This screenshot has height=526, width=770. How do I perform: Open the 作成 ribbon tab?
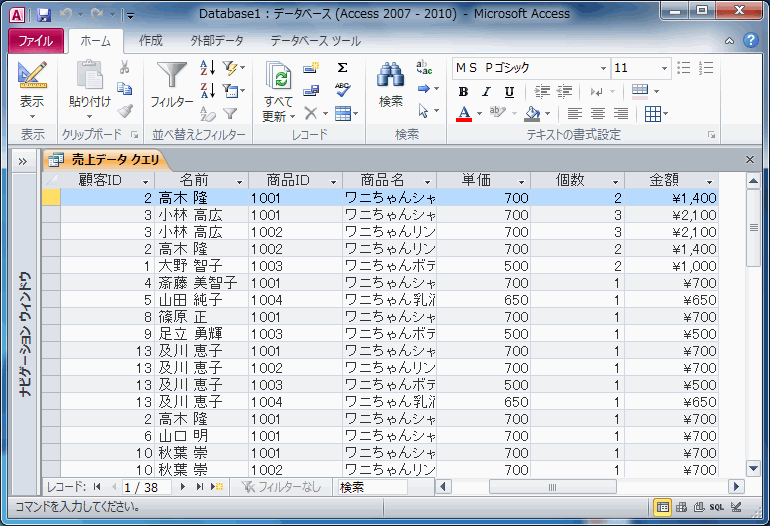(151, 41)
